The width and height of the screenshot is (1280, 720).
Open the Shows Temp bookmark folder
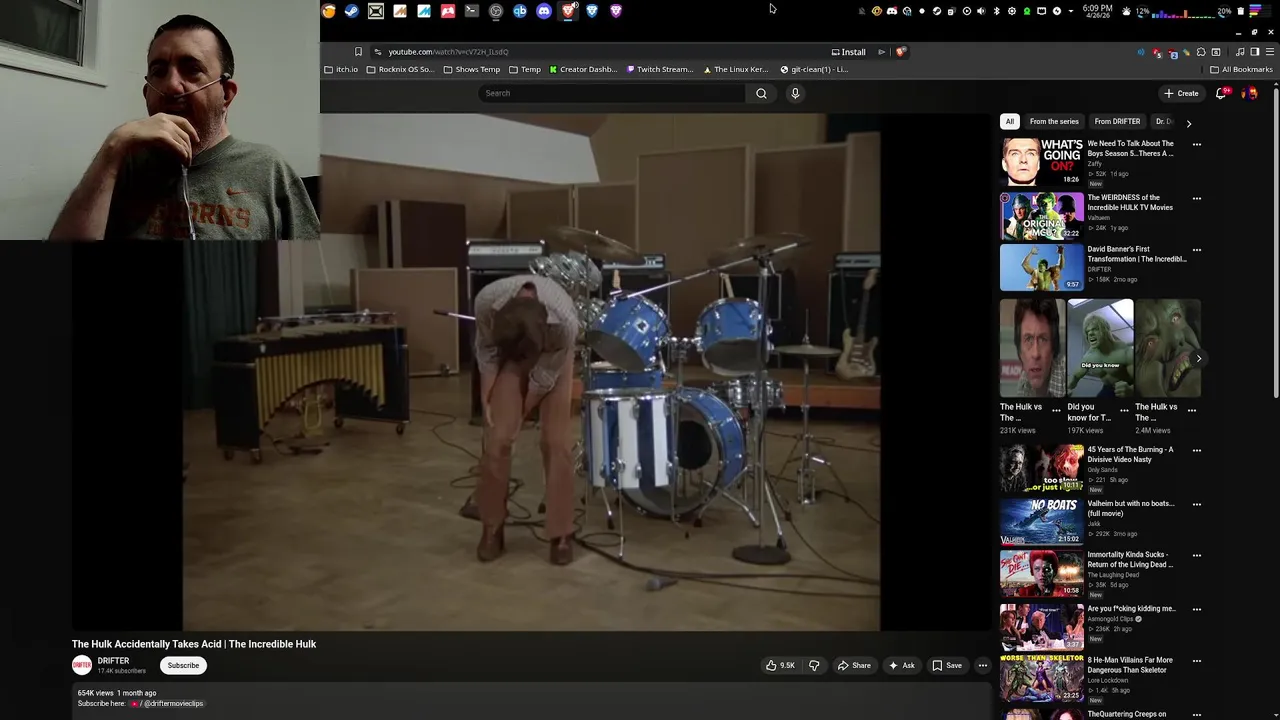471,69
